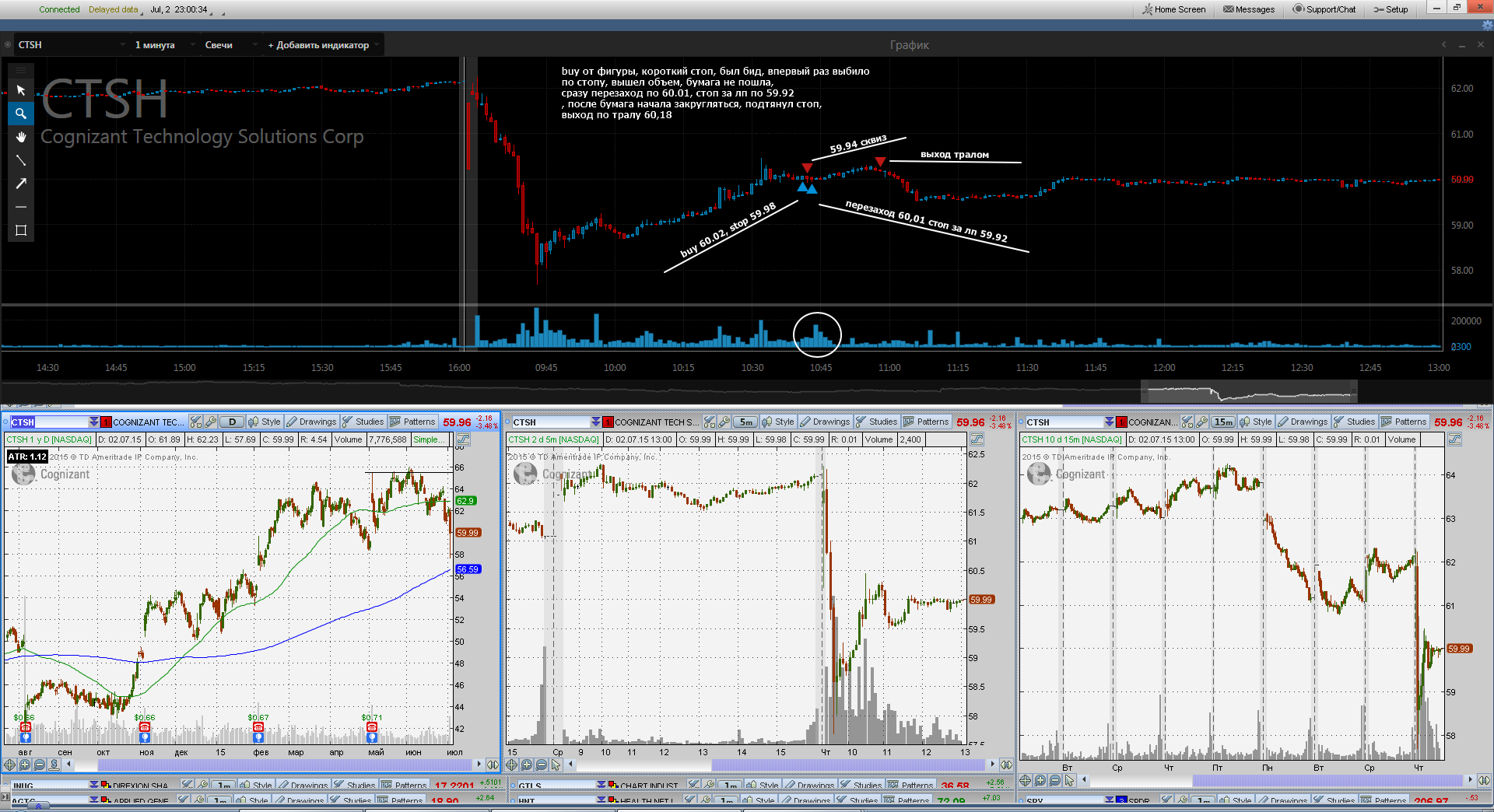Open chart share icon in CTSH 15m panel

(1454, 439)
